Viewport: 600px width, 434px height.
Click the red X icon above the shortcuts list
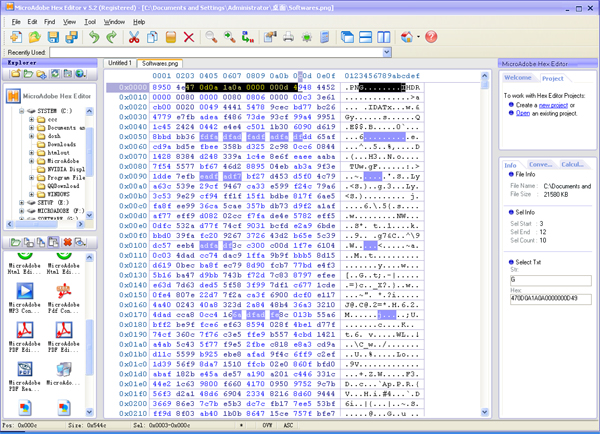(68, 242)
